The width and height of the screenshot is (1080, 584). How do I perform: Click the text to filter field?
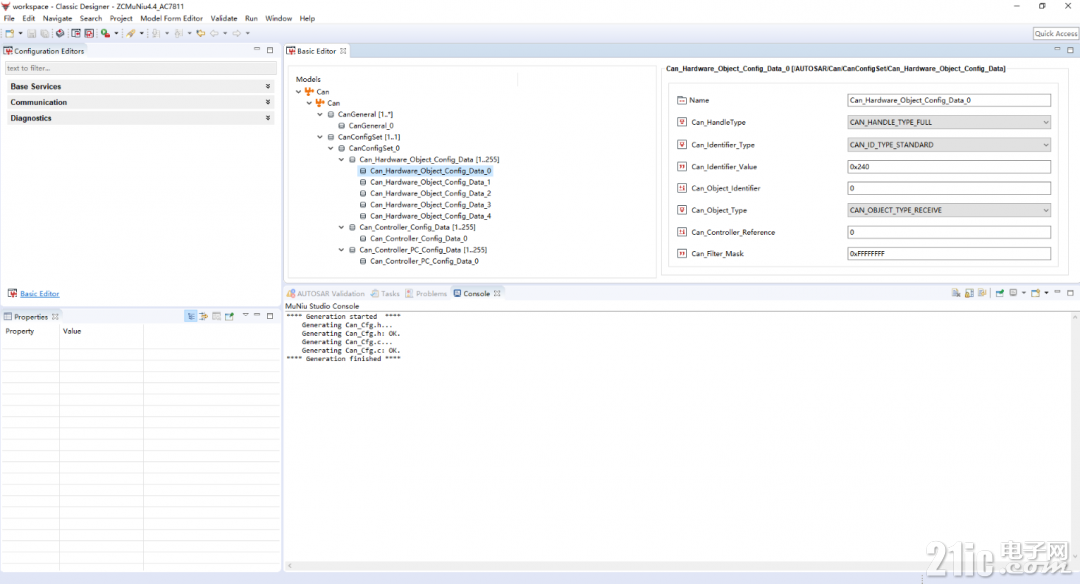[x=141, y=68]
